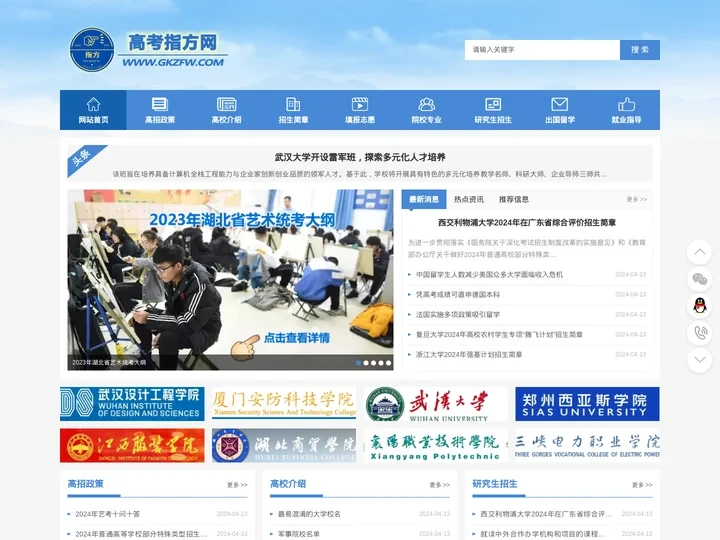Screen dimensions: 720x540
Task: Open 2024年普通高等学校部分特殊类型招生 article
Action: pyautogui.click(x=141, y=534)
